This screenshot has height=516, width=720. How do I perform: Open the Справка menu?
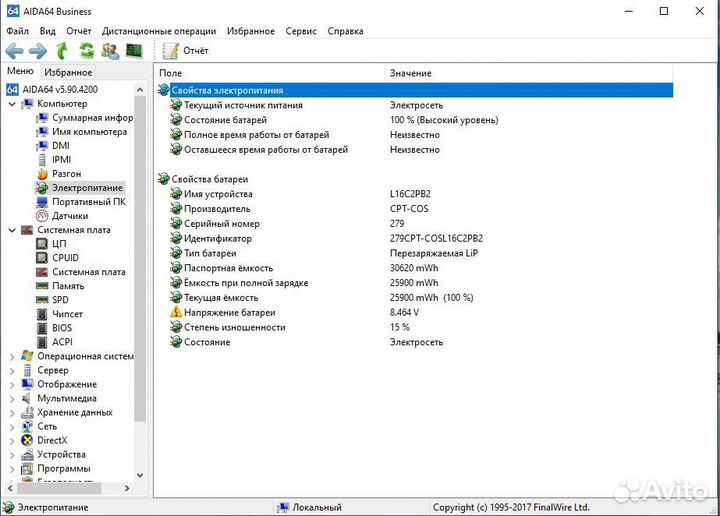click(345, 31)
